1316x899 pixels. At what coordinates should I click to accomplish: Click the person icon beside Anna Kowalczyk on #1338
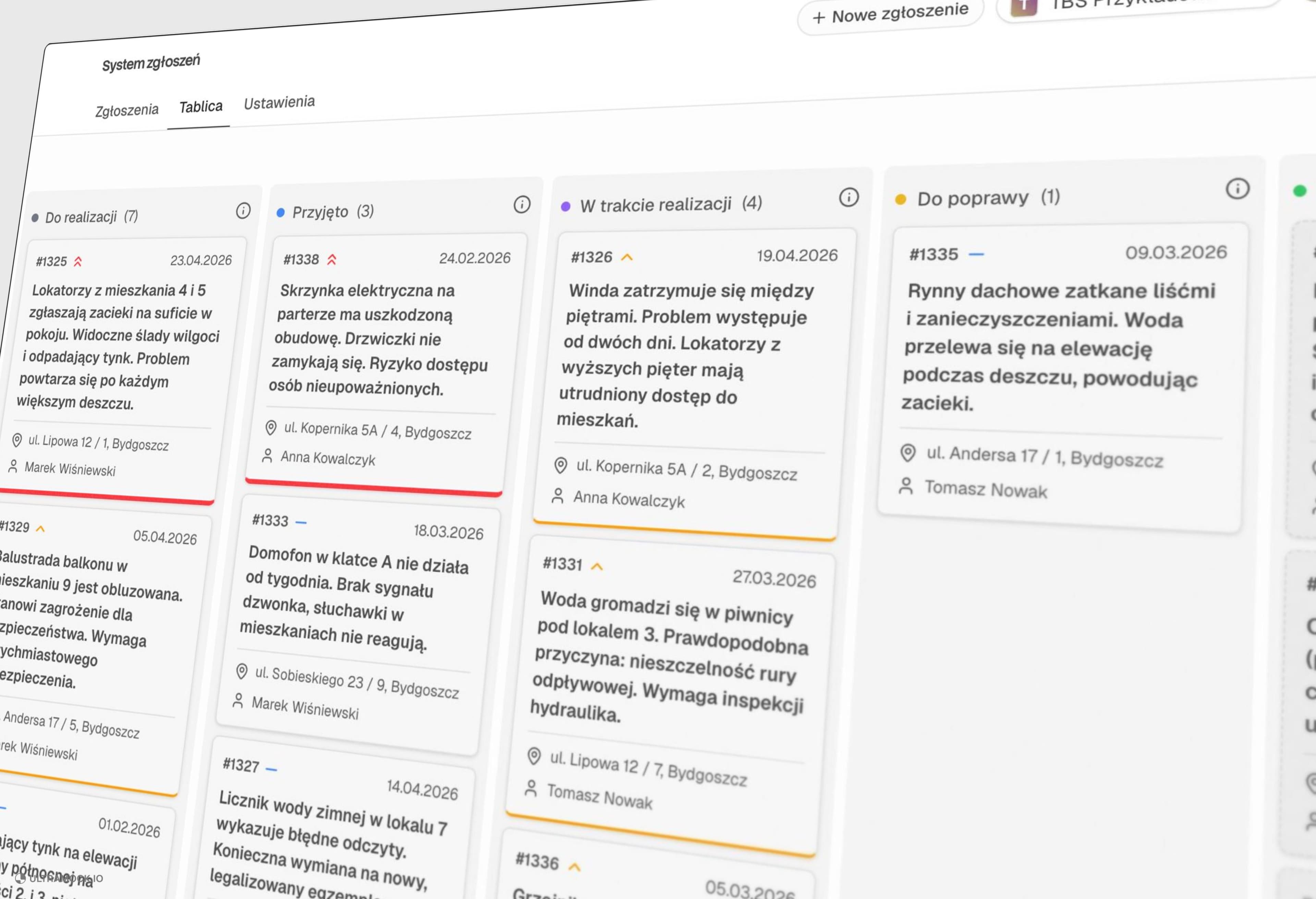coord(267,455)
